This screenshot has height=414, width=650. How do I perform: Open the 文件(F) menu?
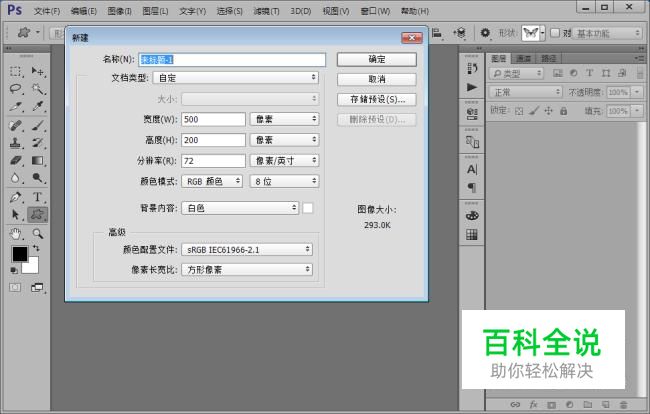(x=47, y=11)
